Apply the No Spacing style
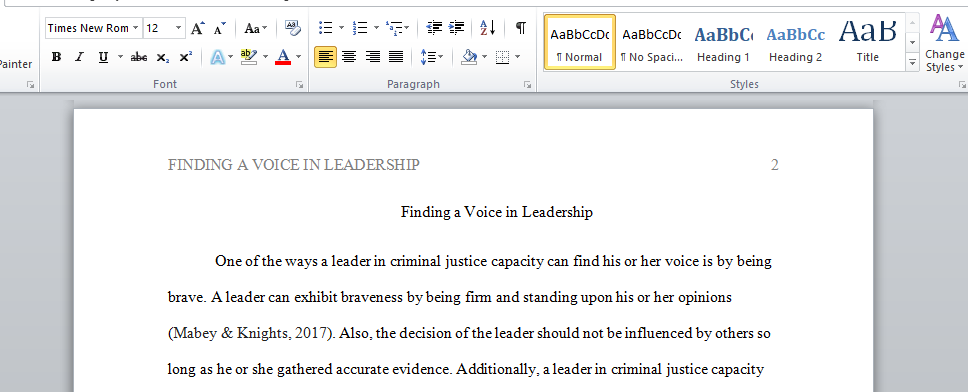Viewport: 968px width, 392px height. point(652,43)
